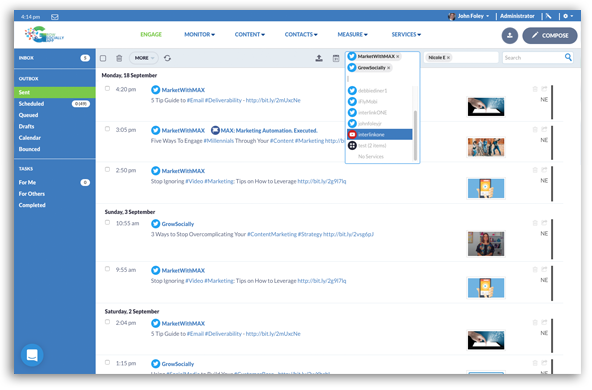Image resolution: width=592 pixels, height=390 pixels.
Task: Select debbiediner1 in account dropdown
Action: click(x=379, y=91)
